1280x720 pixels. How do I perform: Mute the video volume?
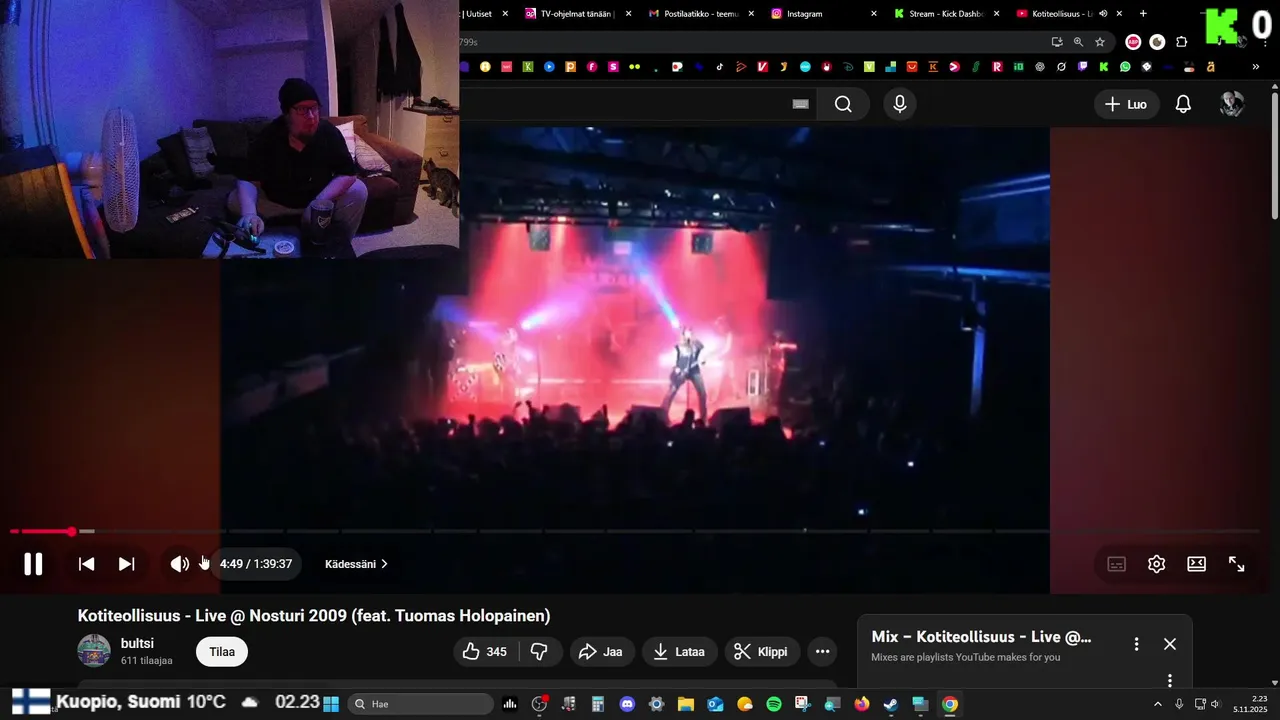click(x=179, y=564)
